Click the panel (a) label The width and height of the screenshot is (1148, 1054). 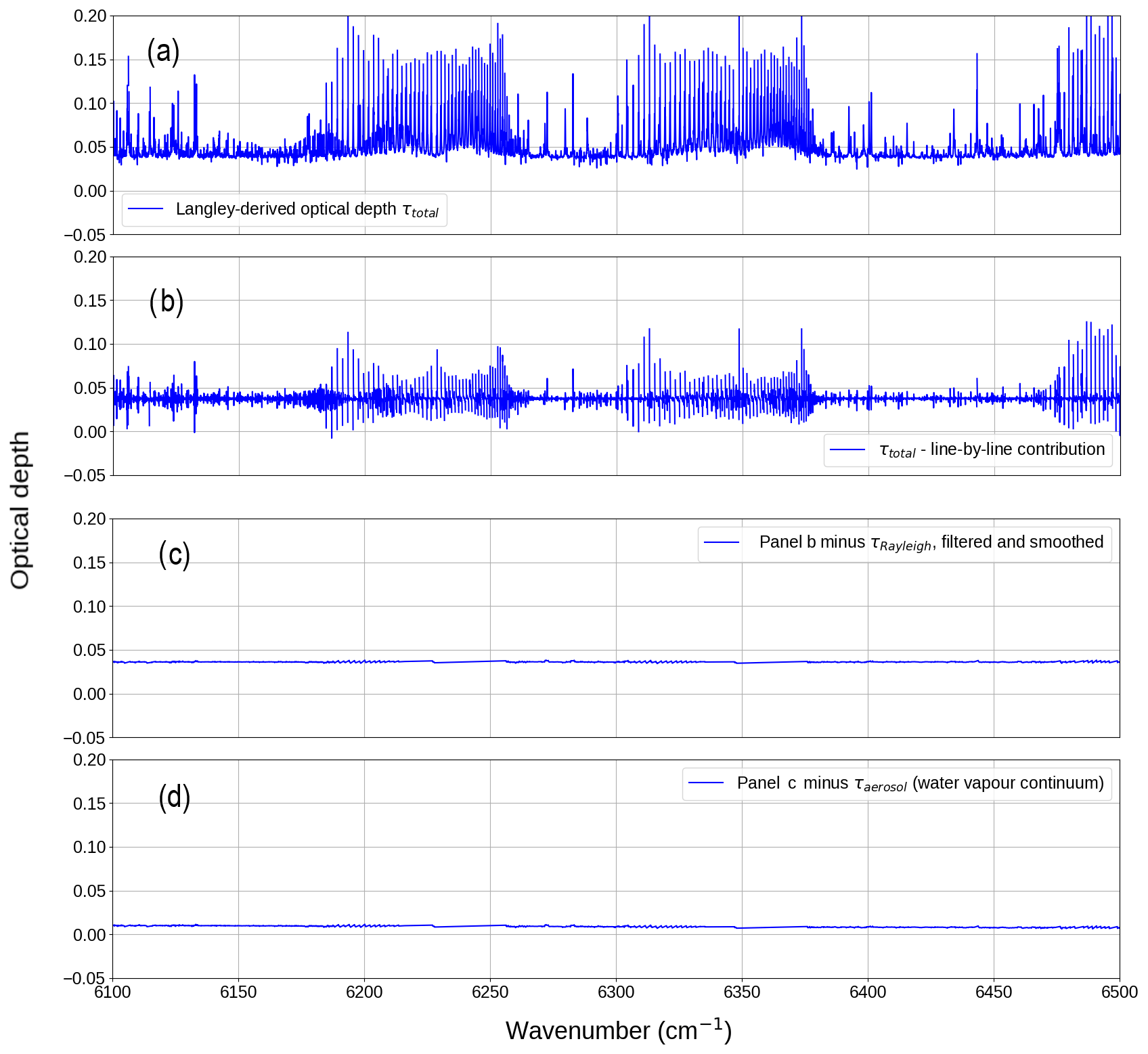(163, 51)
